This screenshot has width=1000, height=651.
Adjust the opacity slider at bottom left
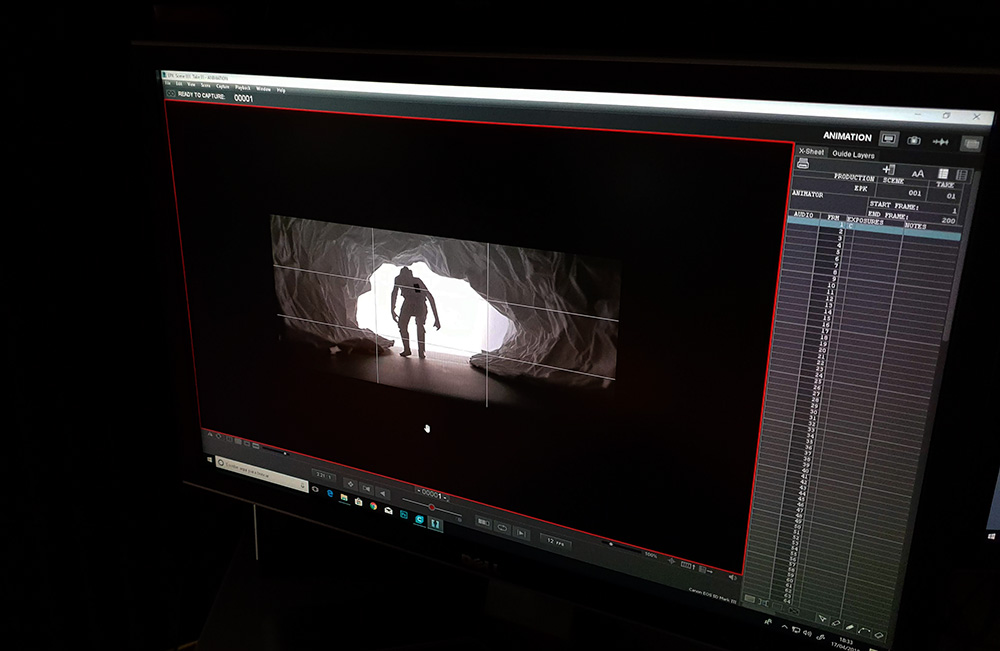coord(276,452)
